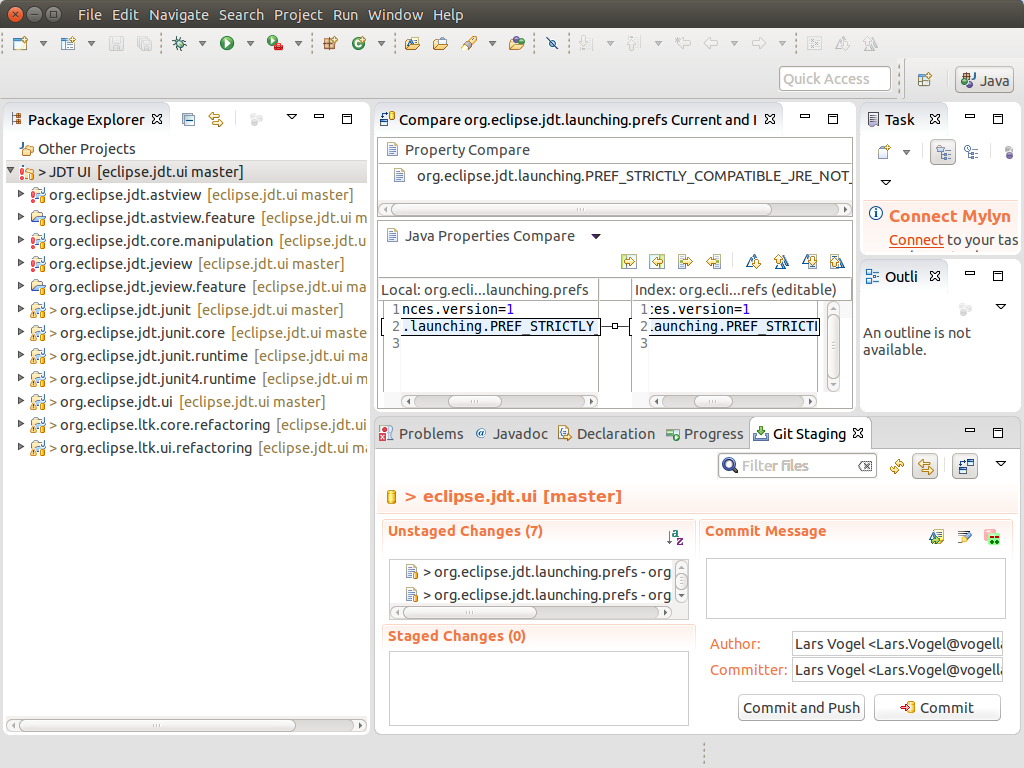
Task: Open the File menu
Action: 89,15
